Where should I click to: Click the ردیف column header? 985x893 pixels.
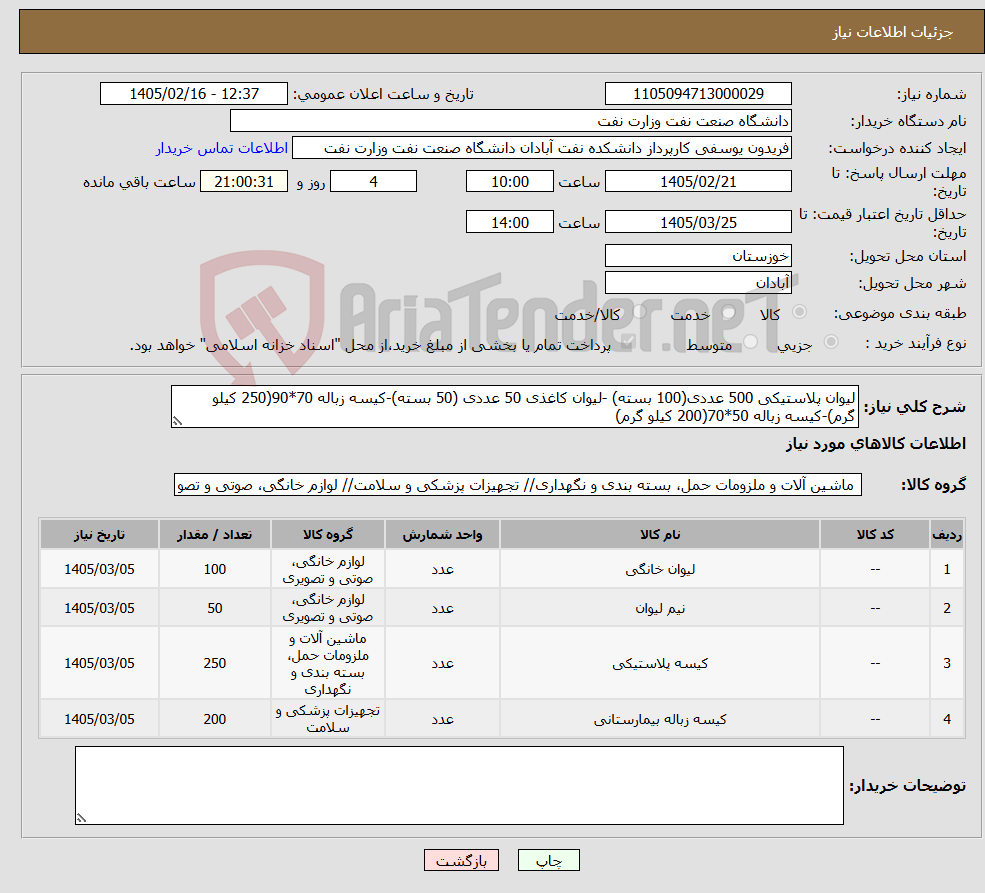pos(947,534)
